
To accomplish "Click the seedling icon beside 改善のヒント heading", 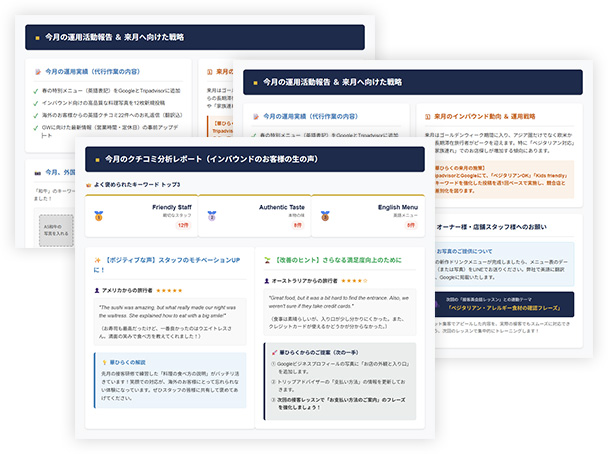I will tap(267, 260).
